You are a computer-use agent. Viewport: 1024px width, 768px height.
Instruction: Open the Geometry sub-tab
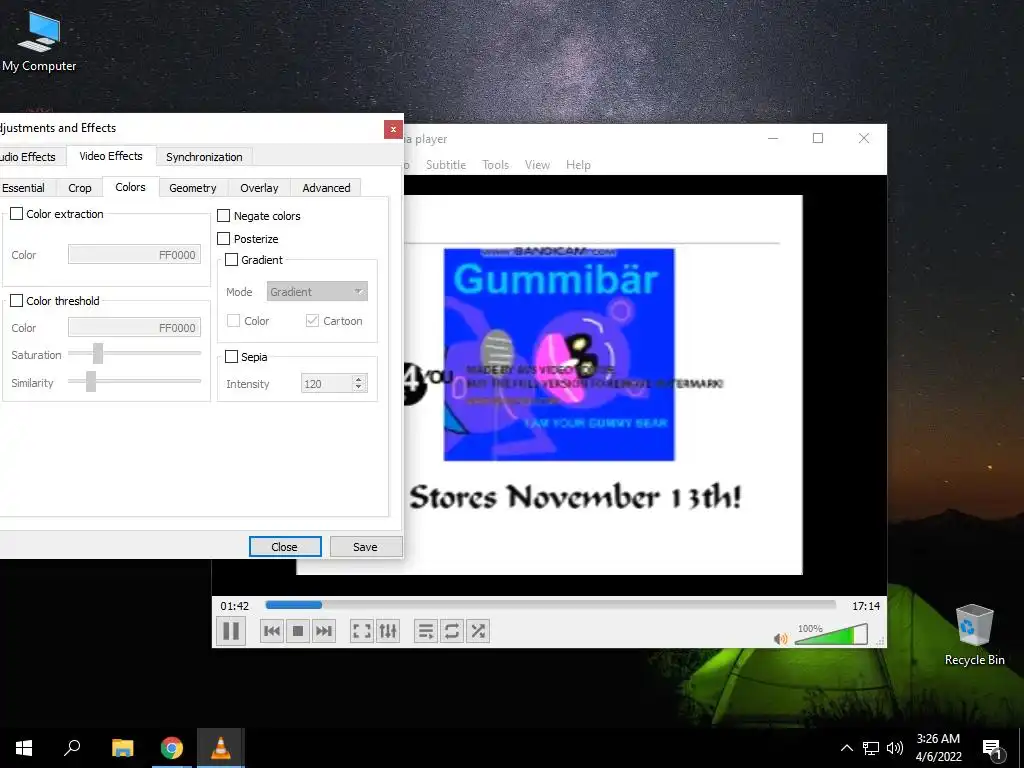click(x=193, y=187)
